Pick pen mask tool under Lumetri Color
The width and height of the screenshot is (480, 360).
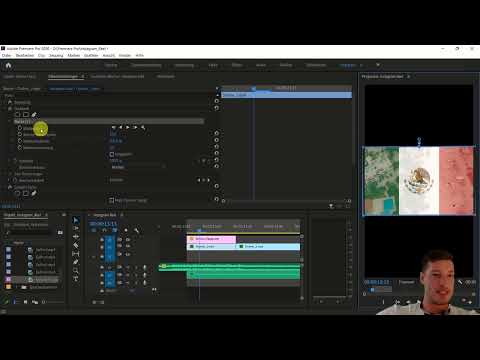click(x=34, y=193)
